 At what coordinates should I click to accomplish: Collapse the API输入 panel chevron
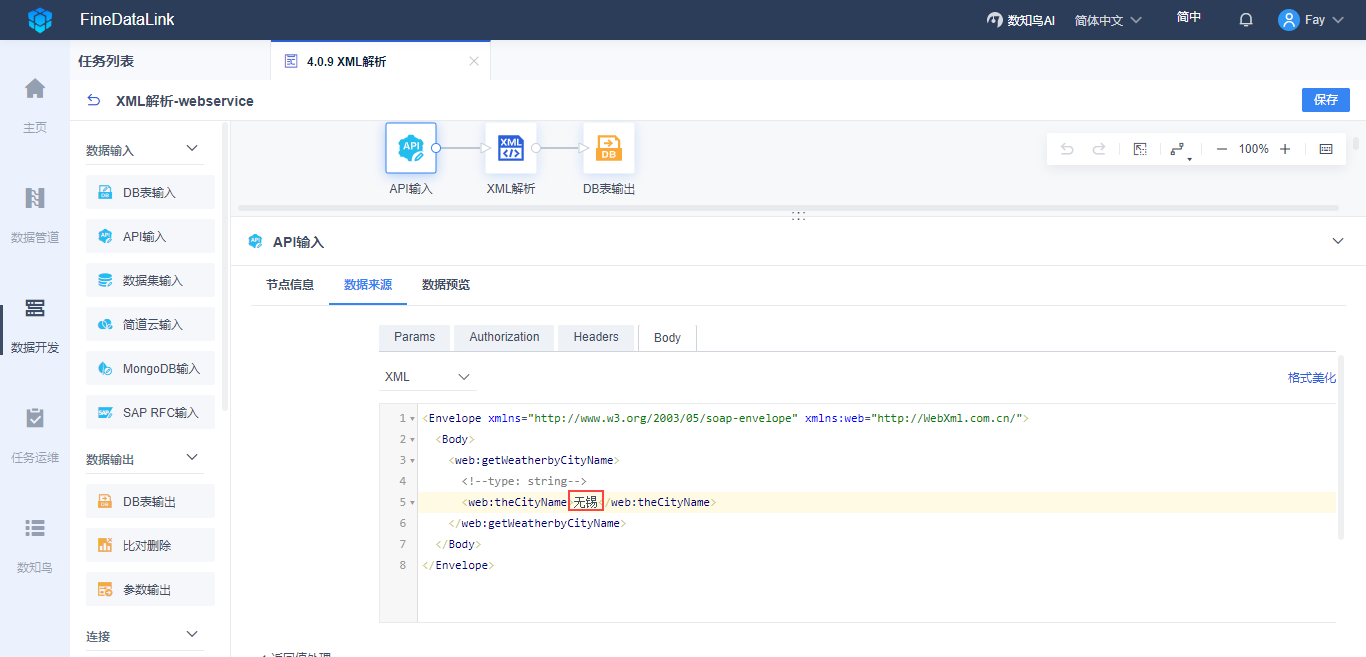tap(1338, 241)
